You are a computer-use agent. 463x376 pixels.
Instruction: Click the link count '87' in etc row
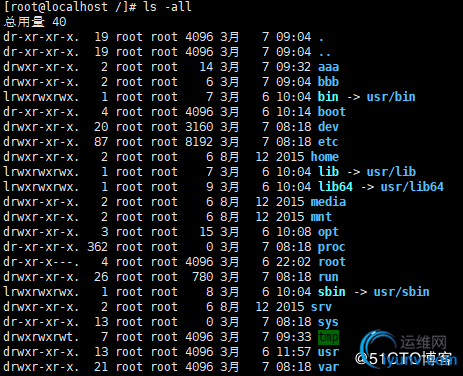pos(101,142)
